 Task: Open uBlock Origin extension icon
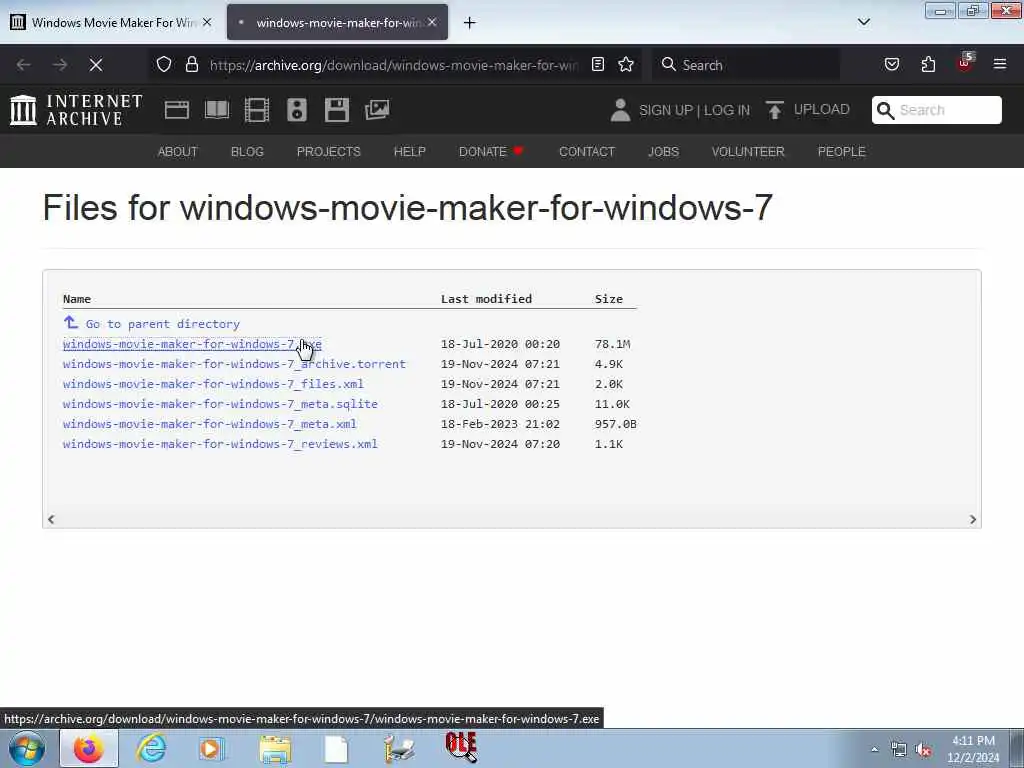(x=965, y=63)
